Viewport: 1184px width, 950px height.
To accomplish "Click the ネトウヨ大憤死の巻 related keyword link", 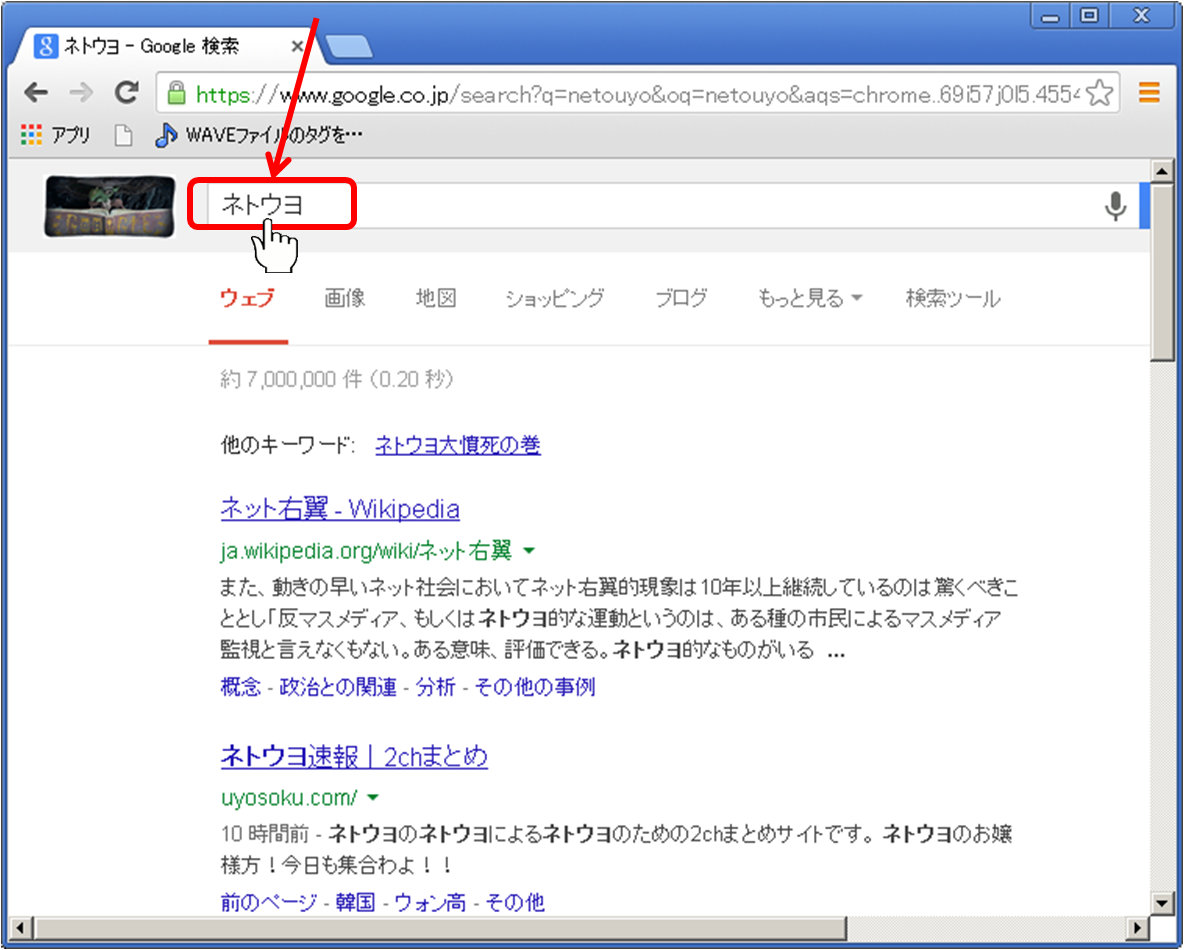I will [457, 445].
